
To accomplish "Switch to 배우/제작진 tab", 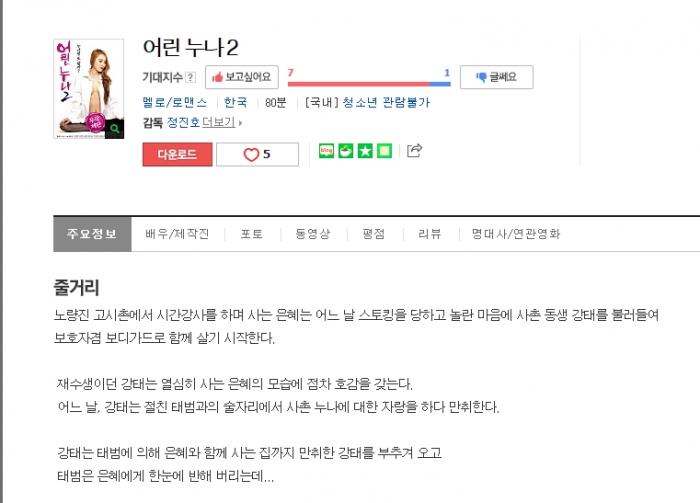I will (177, 234).
